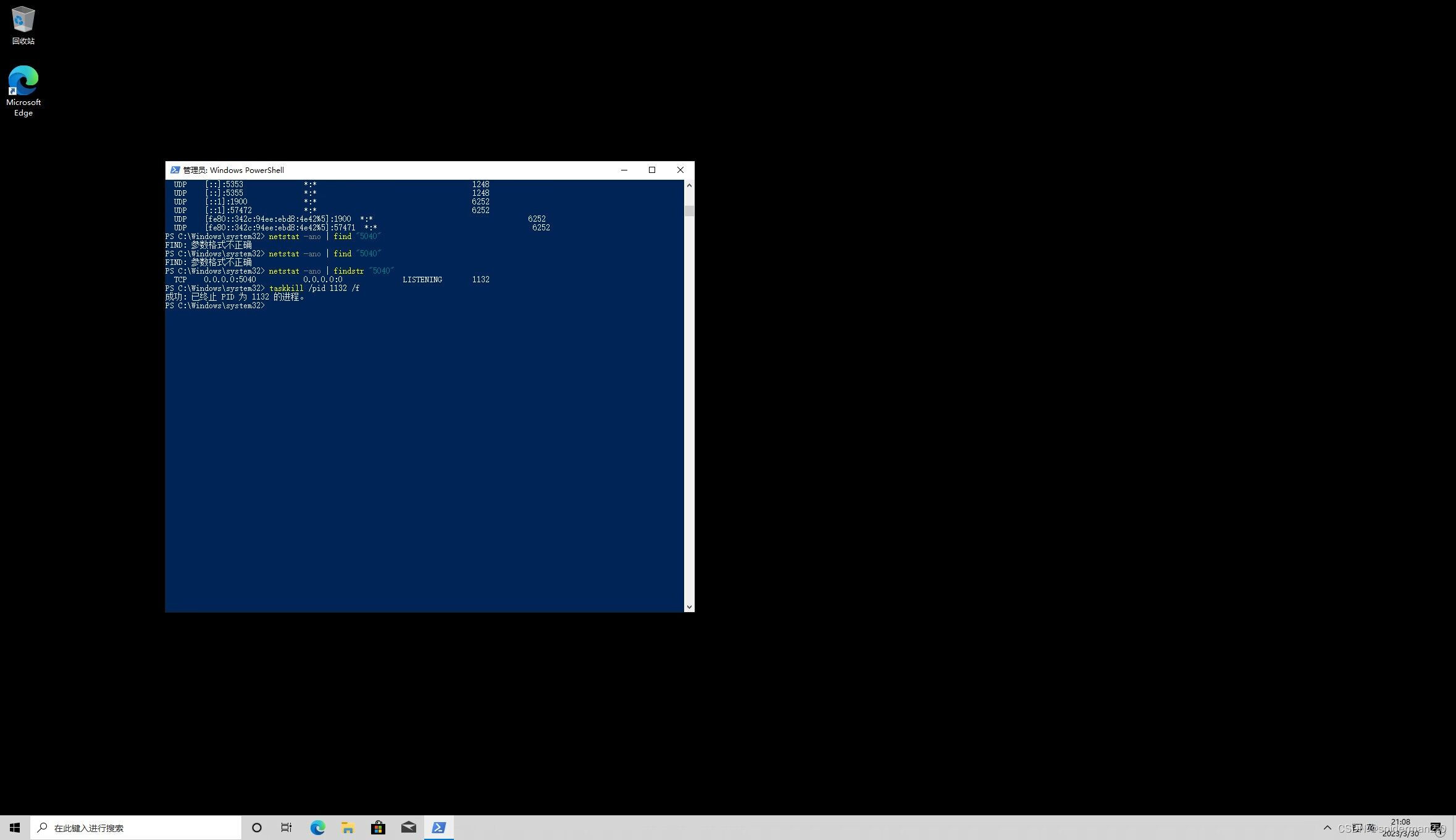The image size is (1456, 840).
Task: Open the notification action center
Action: pos(1436,828)
